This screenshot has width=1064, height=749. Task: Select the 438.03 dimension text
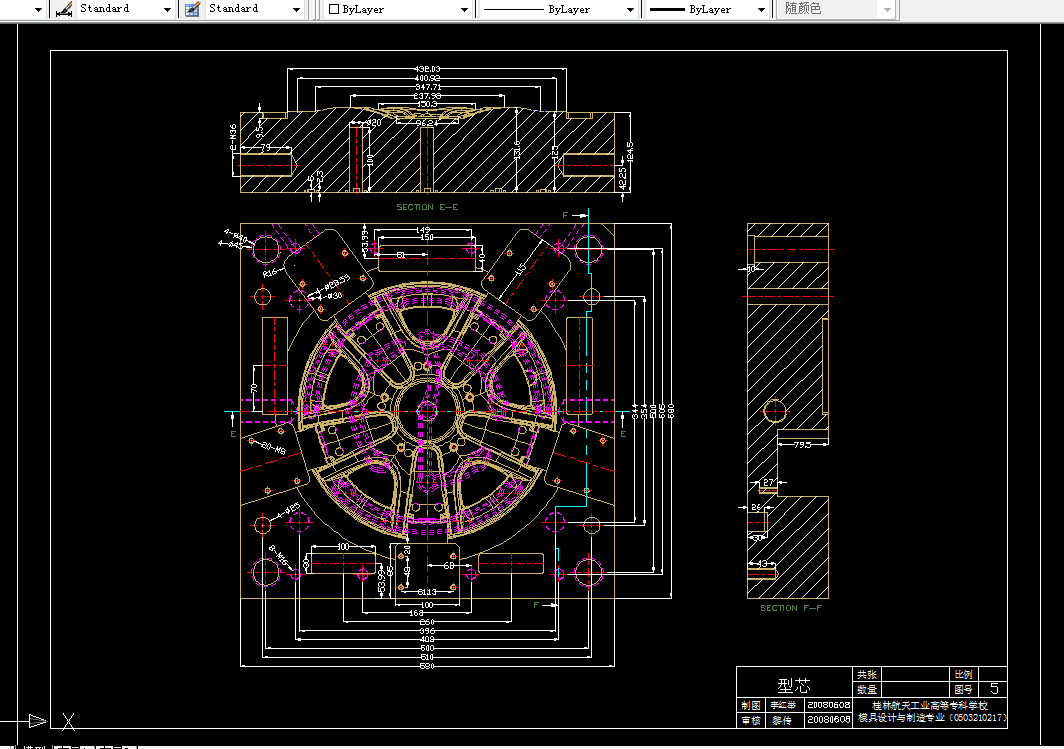428,69
